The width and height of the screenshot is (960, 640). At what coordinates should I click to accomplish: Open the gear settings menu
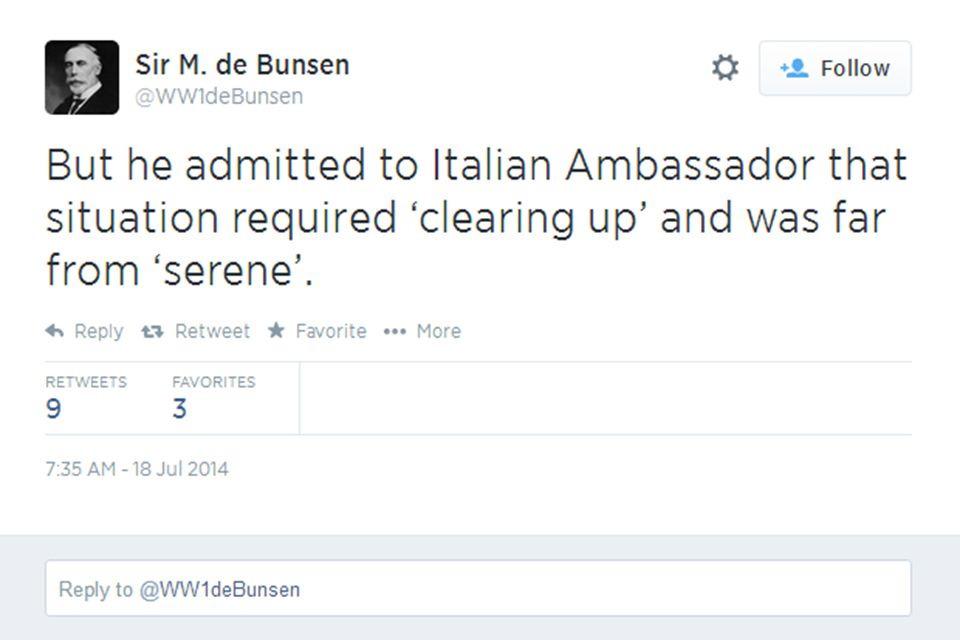tap(725, 68)
